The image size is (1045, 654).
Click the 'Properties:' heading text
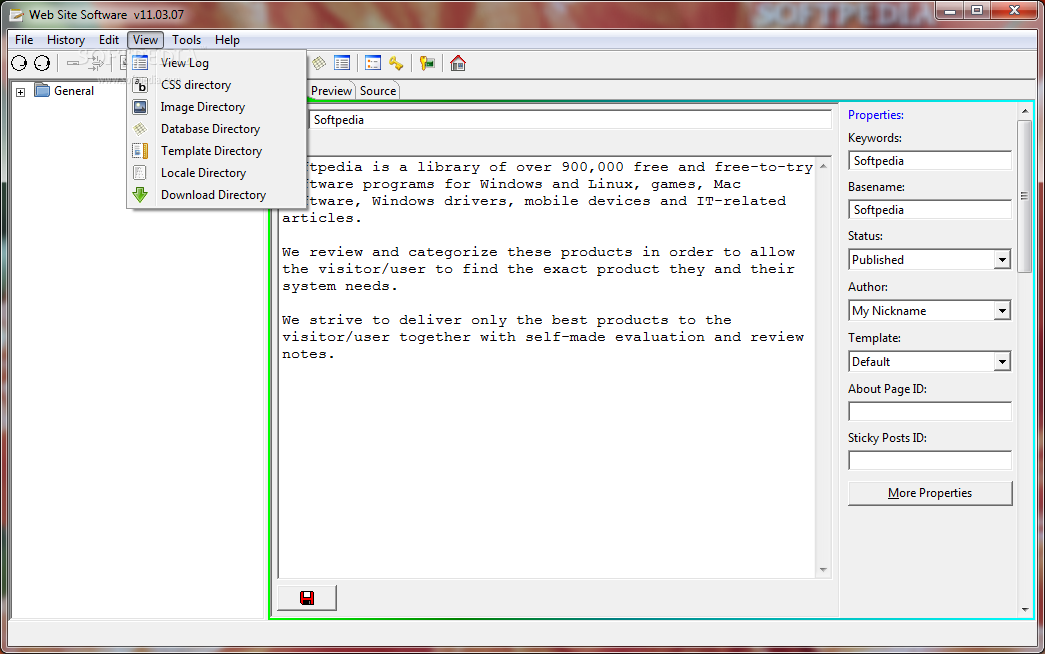click(x=876, y=115)
